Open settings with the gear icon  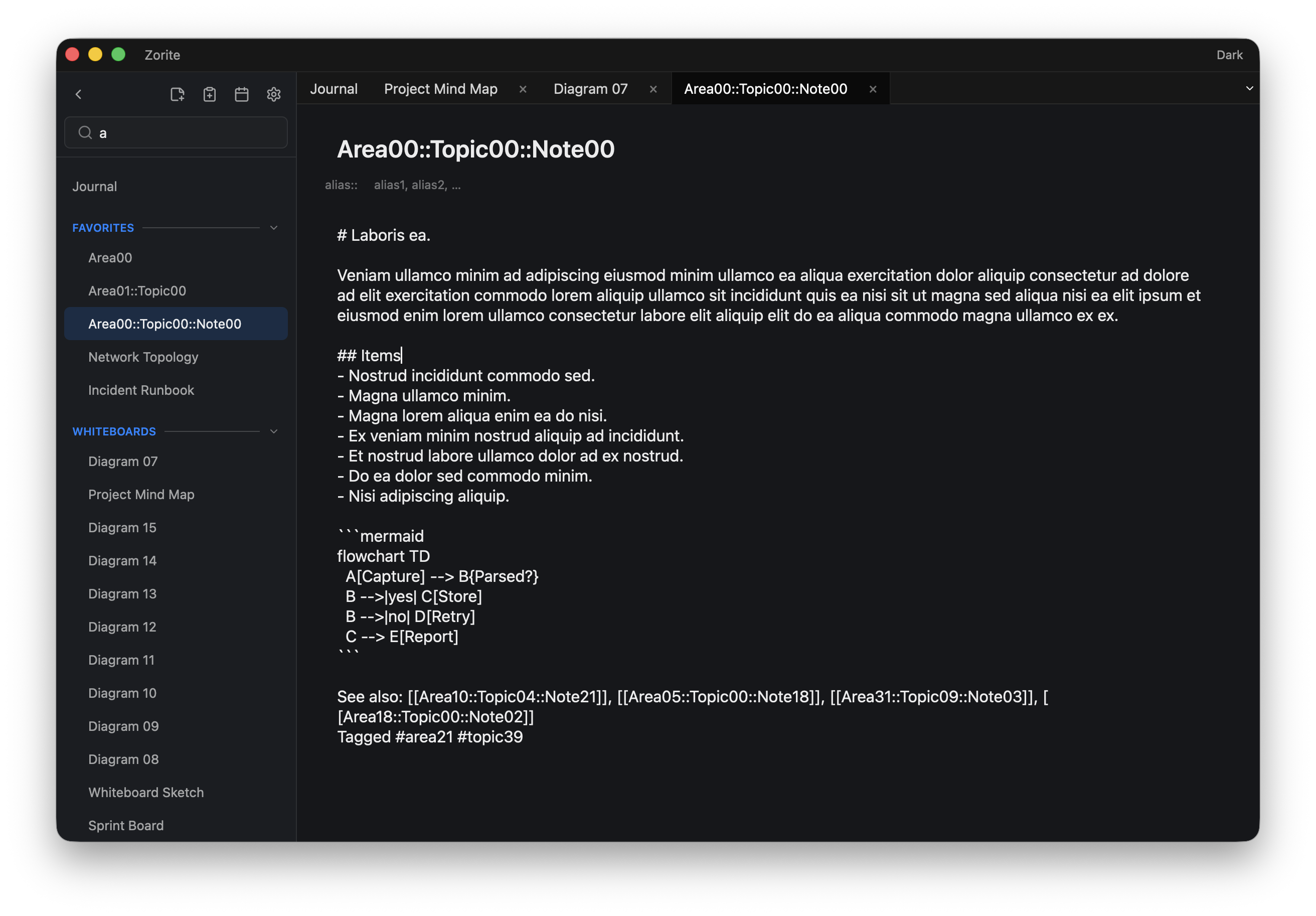point(273,94)
